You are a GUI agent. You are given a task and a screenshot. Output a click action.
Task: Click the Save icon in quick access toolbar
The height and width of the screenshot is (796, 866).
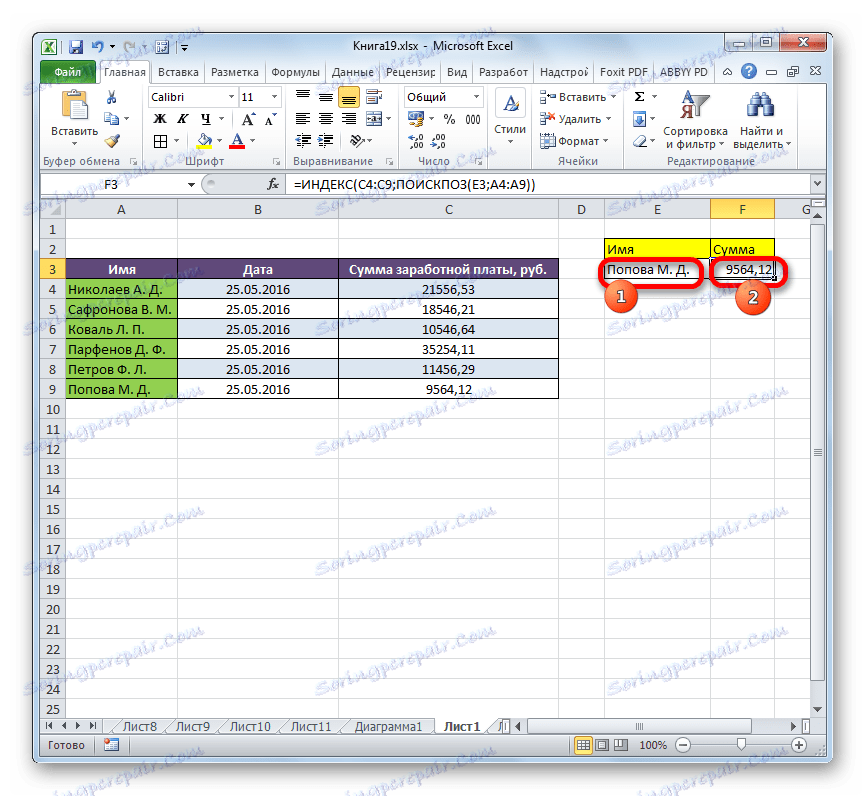click(x=75, y=47)
